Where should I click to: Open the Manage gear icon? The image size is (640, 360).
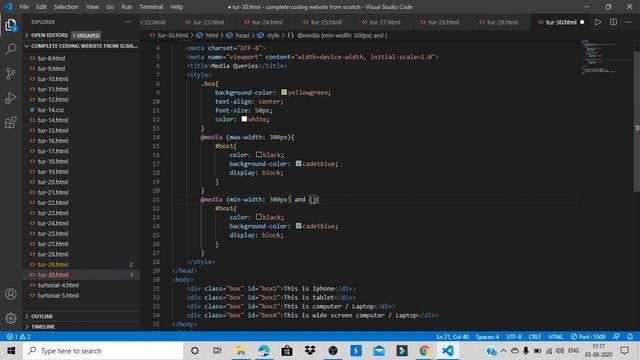pos(11,318)
